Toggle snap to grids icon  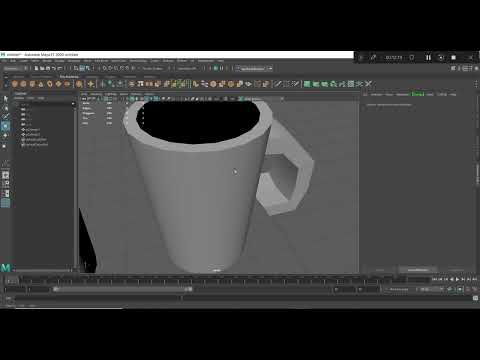point(104,68)
